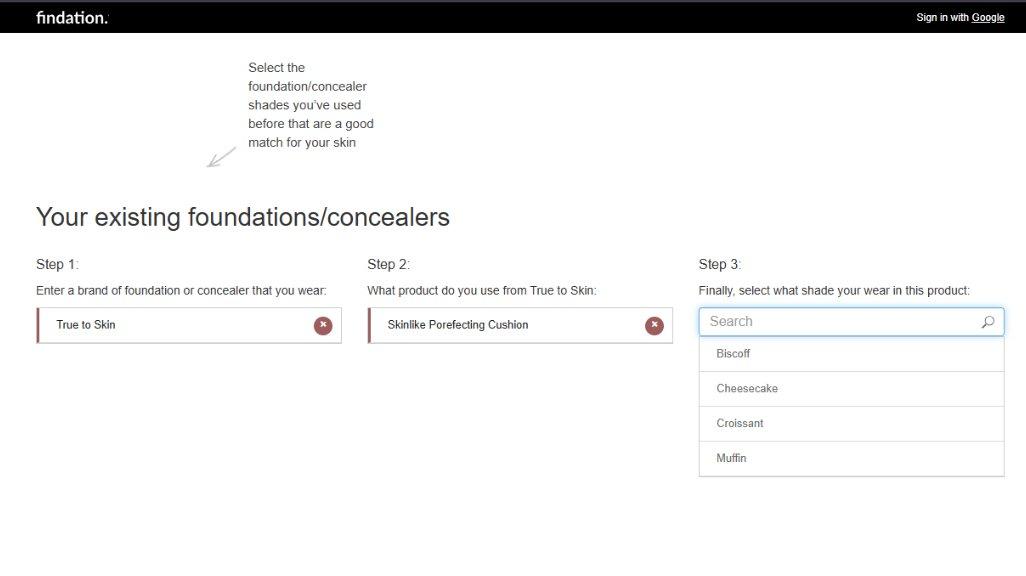This screenshot has width=1026, height=576.
Task: Focus the shade Search field
Action: click(840, 322)
